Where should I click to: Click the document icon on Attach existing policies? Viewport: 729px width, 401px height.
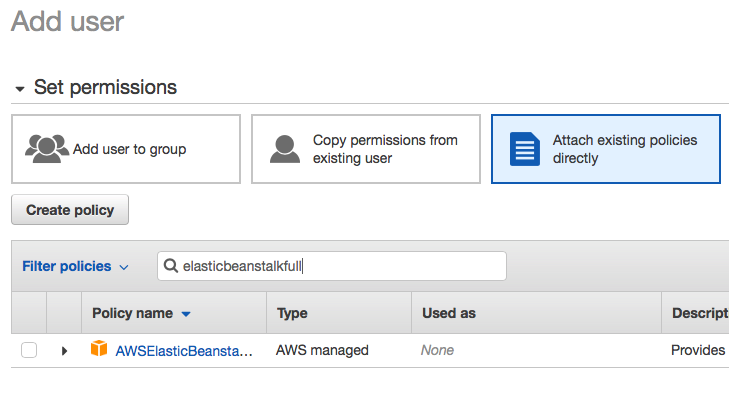tap(524, 149)
